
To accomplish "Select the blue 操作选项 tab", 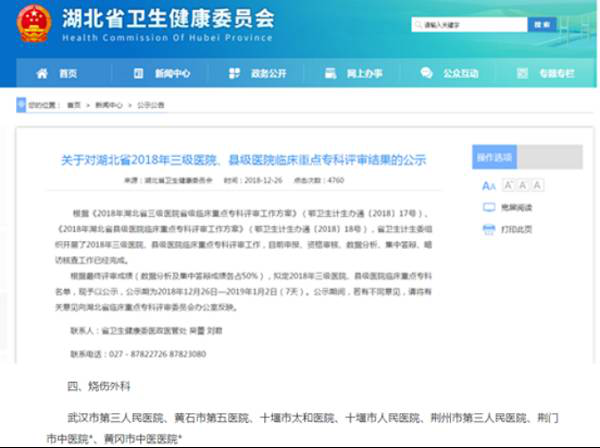I will [494, 157].
